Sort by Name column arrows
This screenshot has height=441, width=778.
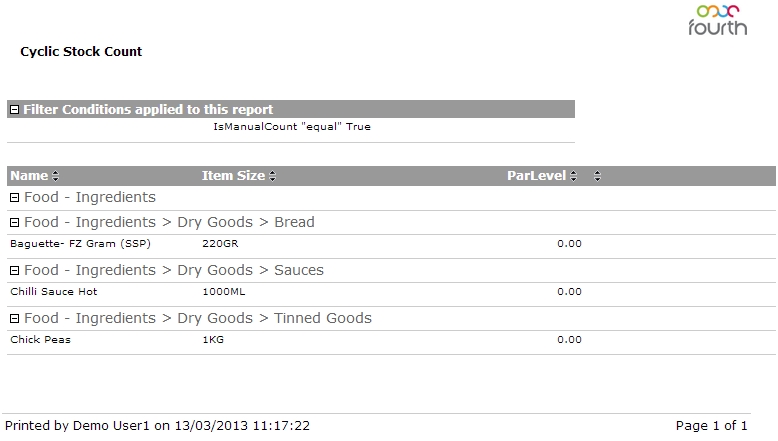(x=56, y=176)
